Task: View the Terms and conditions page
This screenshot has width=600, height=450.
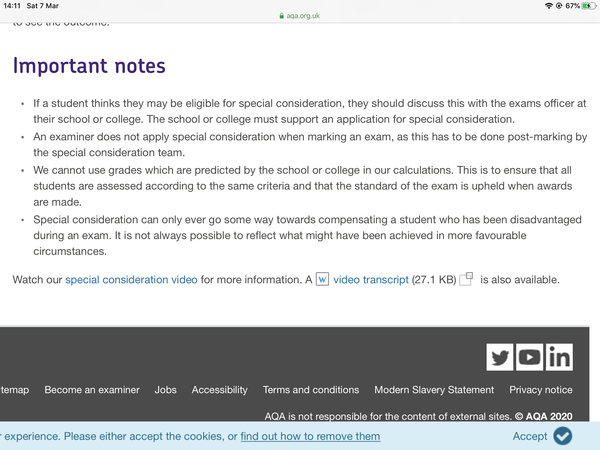Action: click(310, 390)
